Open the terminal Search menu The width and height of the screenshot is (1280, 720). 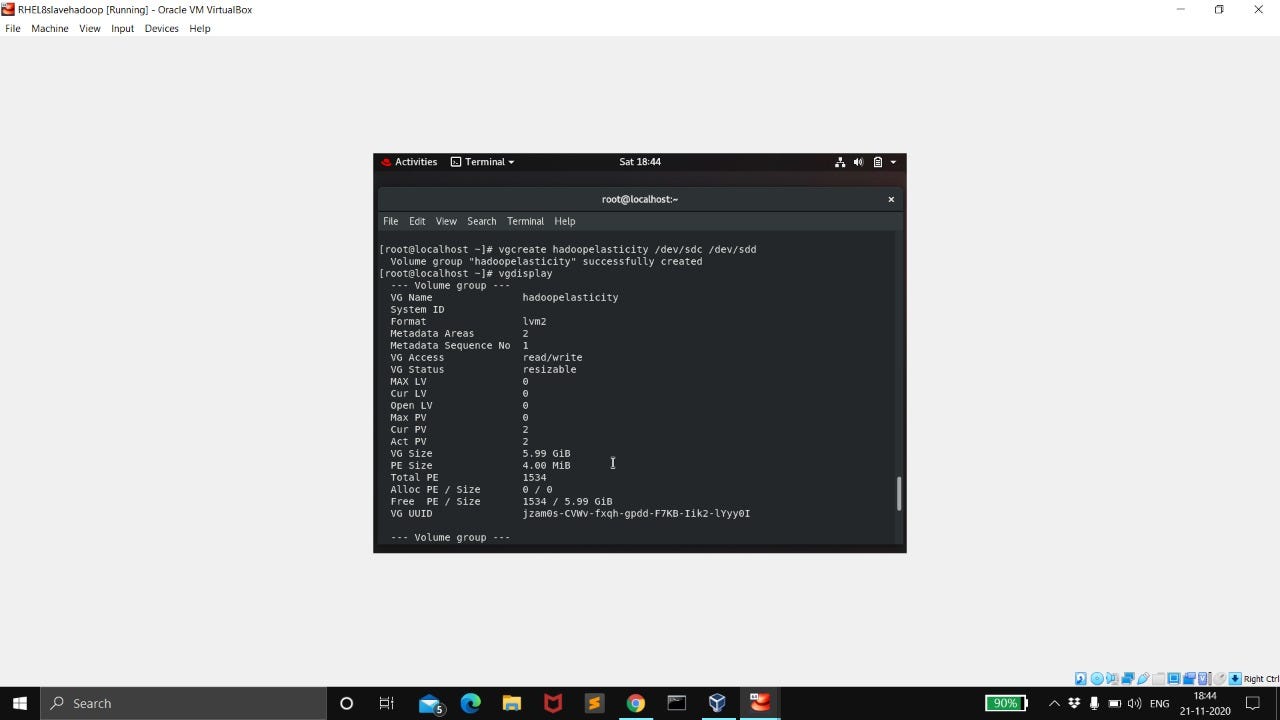point(481,221)
